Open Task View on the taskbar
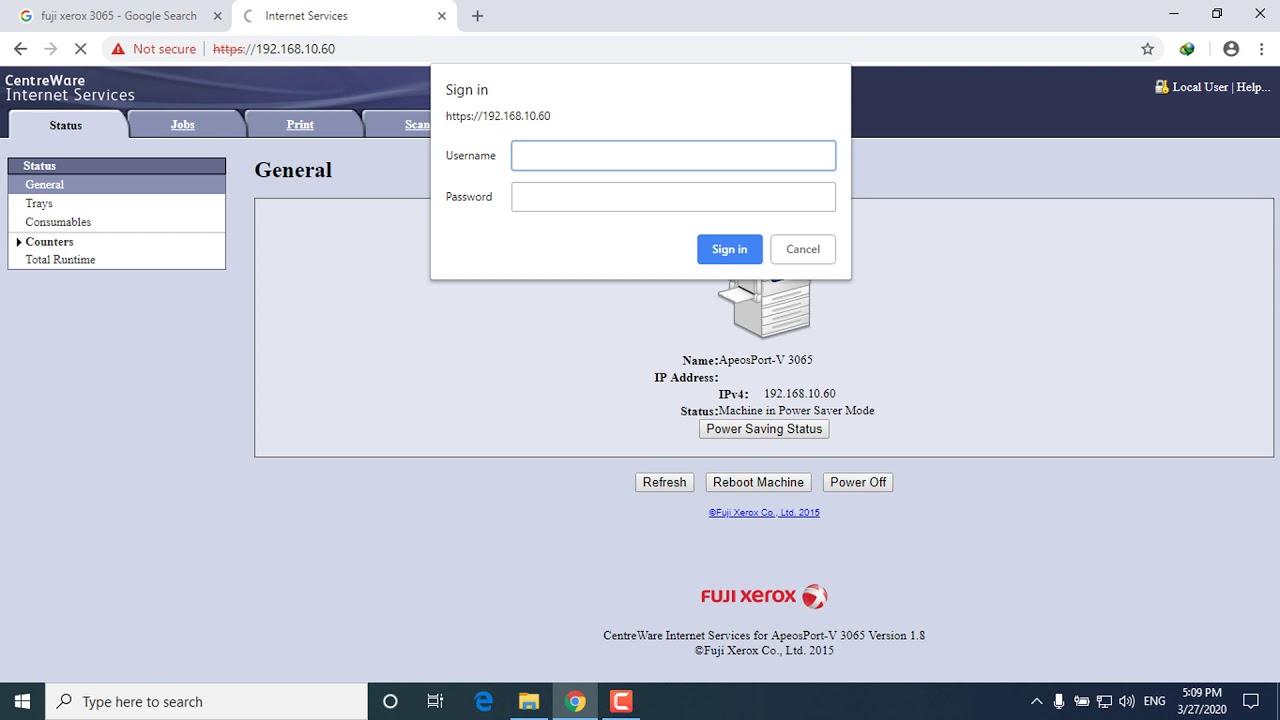 435,701
